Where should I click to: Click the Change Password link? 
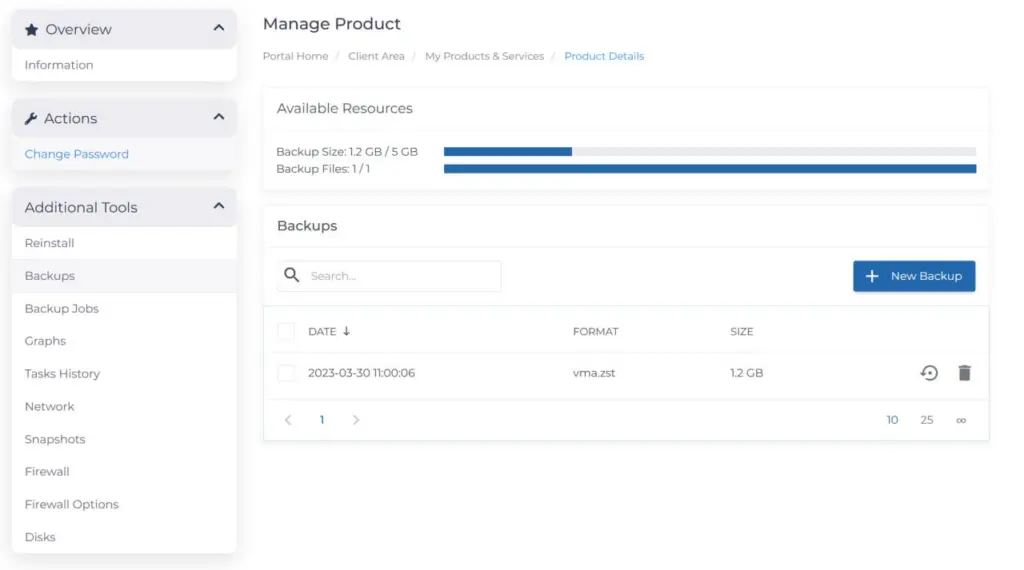(x=77, y=154)
